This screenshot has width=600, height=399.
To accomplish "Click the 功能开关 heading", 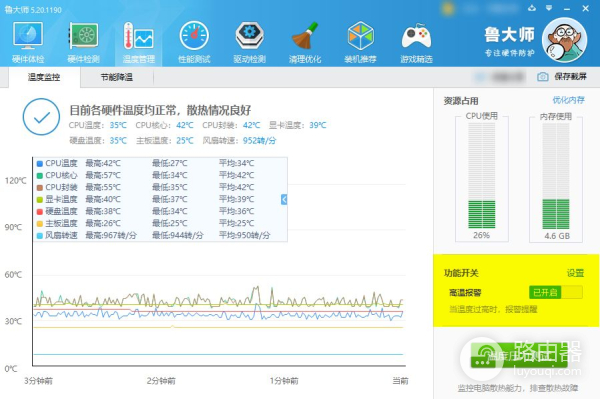I will [461, 273].
